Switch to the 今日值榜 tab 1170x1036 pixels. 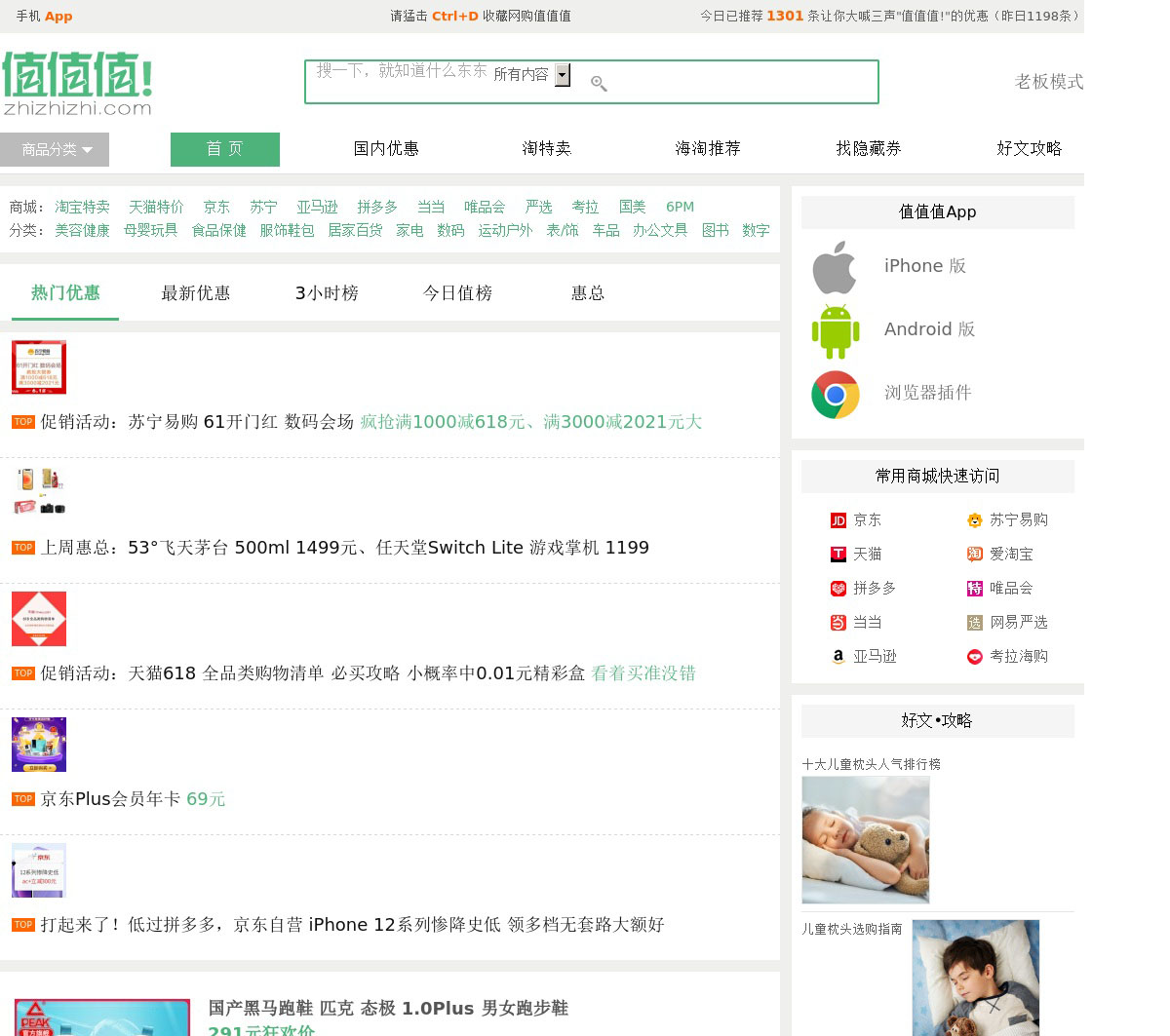tap(457, 293)
